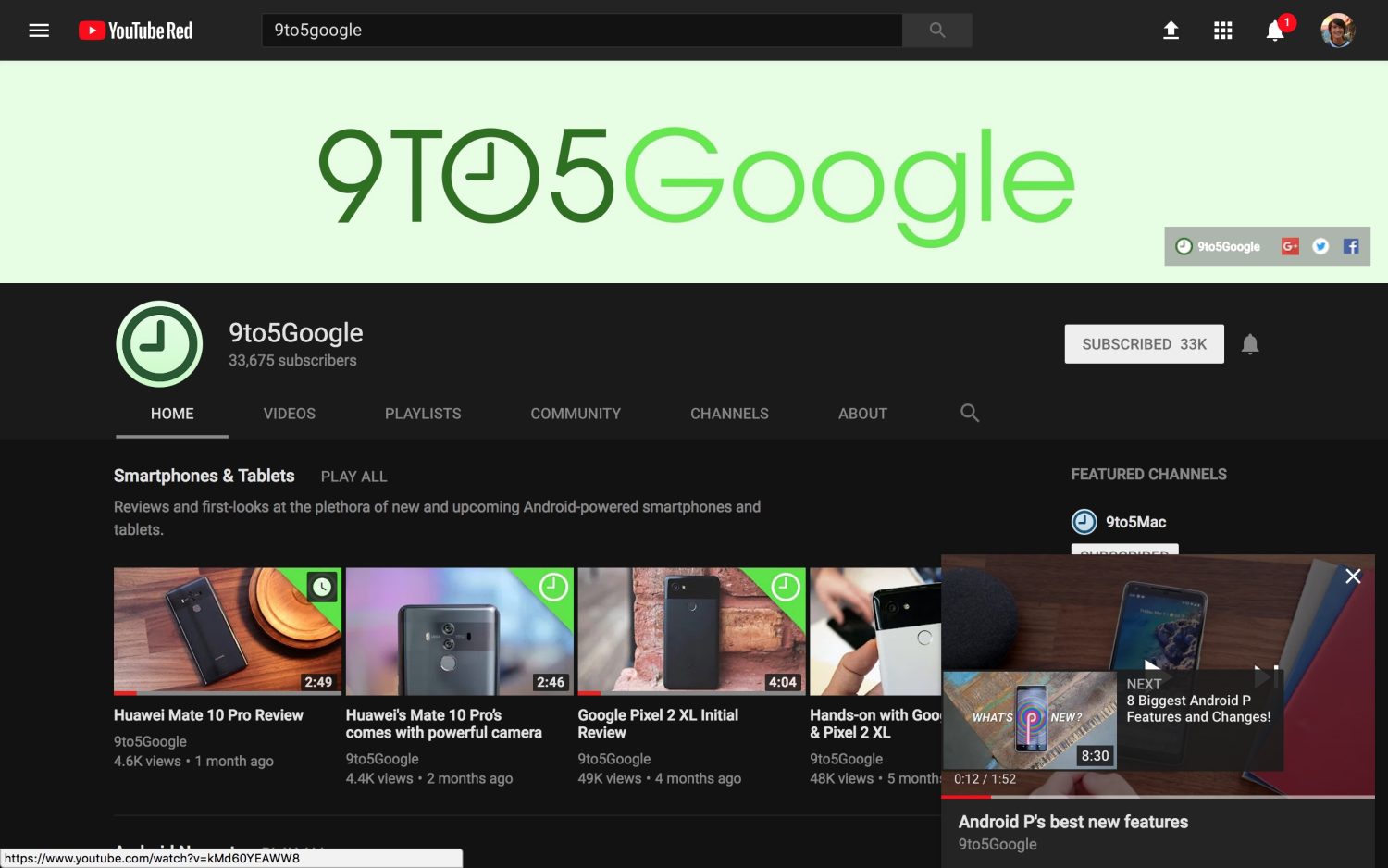1388x868 pixels.
Task: Click Android P's best new features miniplayer title
Action: (1072, 822)
